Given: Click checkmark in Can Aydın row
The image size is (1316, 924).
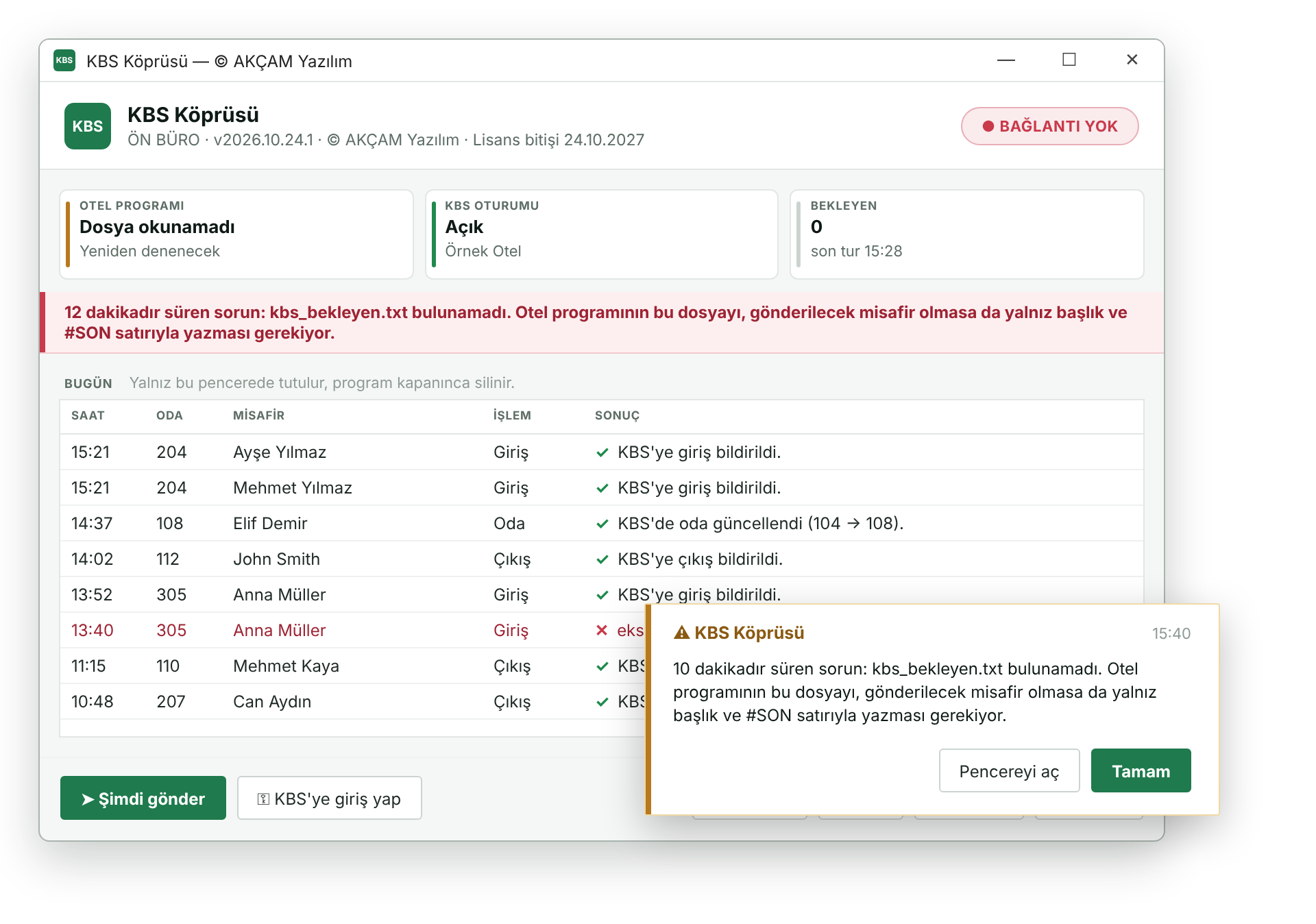Looking at the screenshot, I should [x=602, y=702].
